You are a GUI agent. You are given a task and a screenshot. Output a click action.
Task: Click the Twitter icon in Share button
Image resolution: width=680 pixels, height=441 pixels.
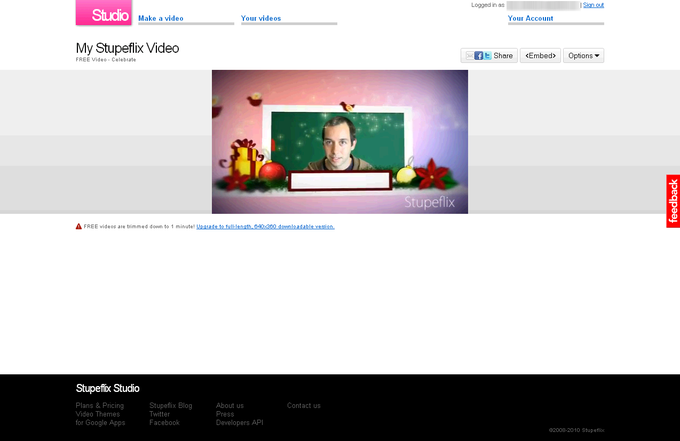pos(487,56)
